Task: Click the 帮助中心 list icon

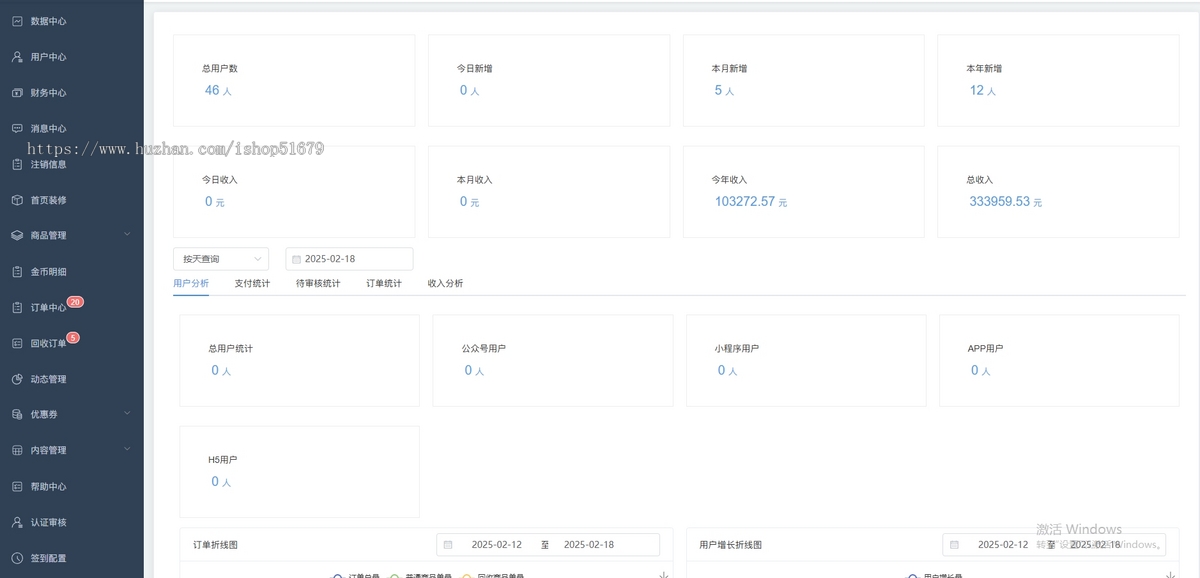Action: [x=17, y=487]
